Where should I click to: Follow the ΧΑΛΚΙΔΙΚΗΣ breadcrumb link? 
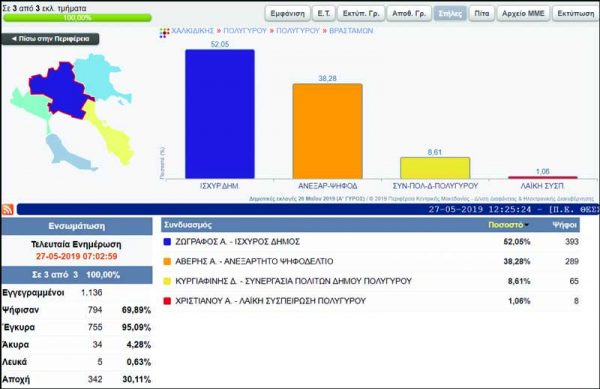point(192,31)
